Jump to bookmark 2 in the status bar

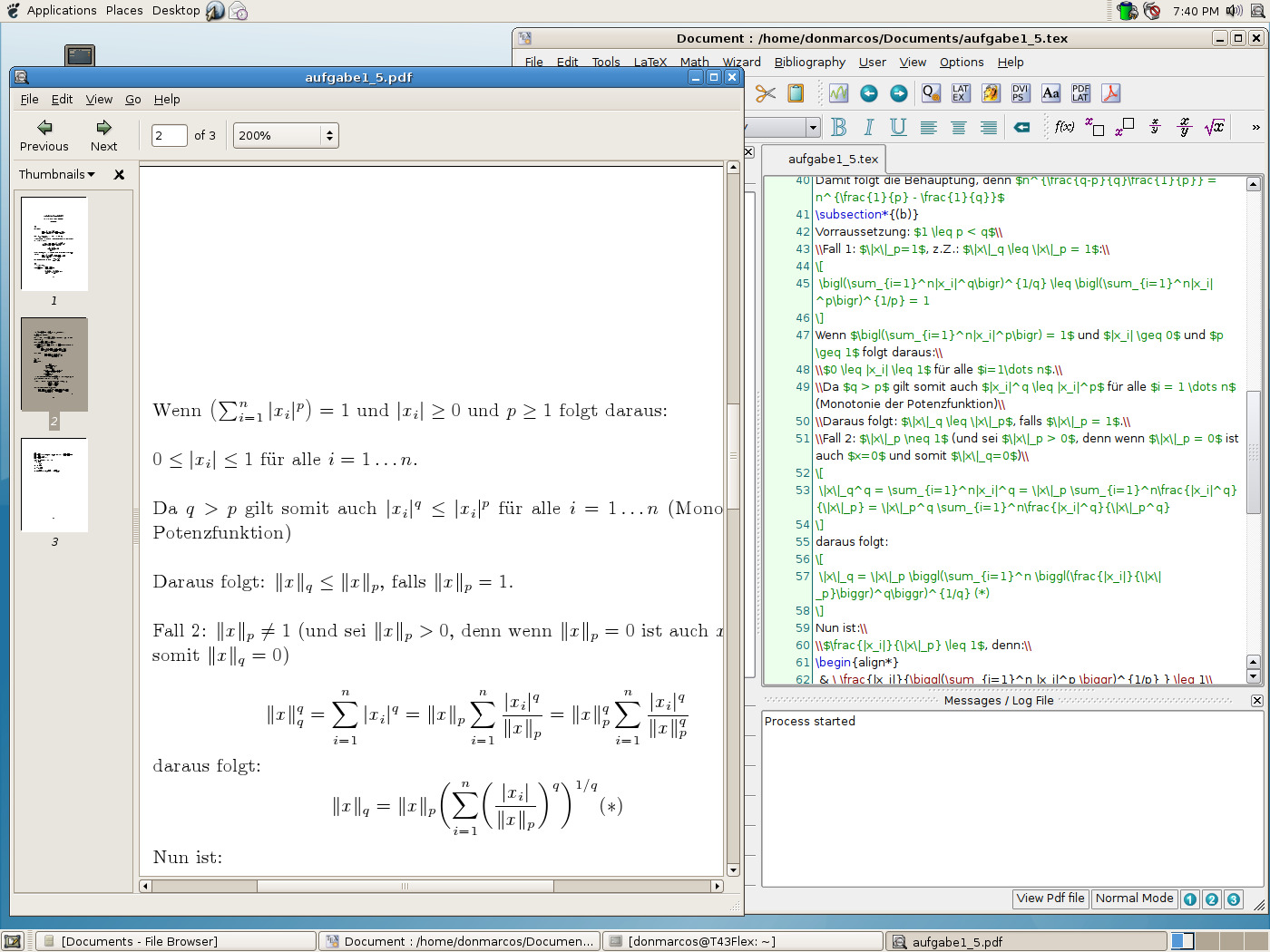[1212, 899]
